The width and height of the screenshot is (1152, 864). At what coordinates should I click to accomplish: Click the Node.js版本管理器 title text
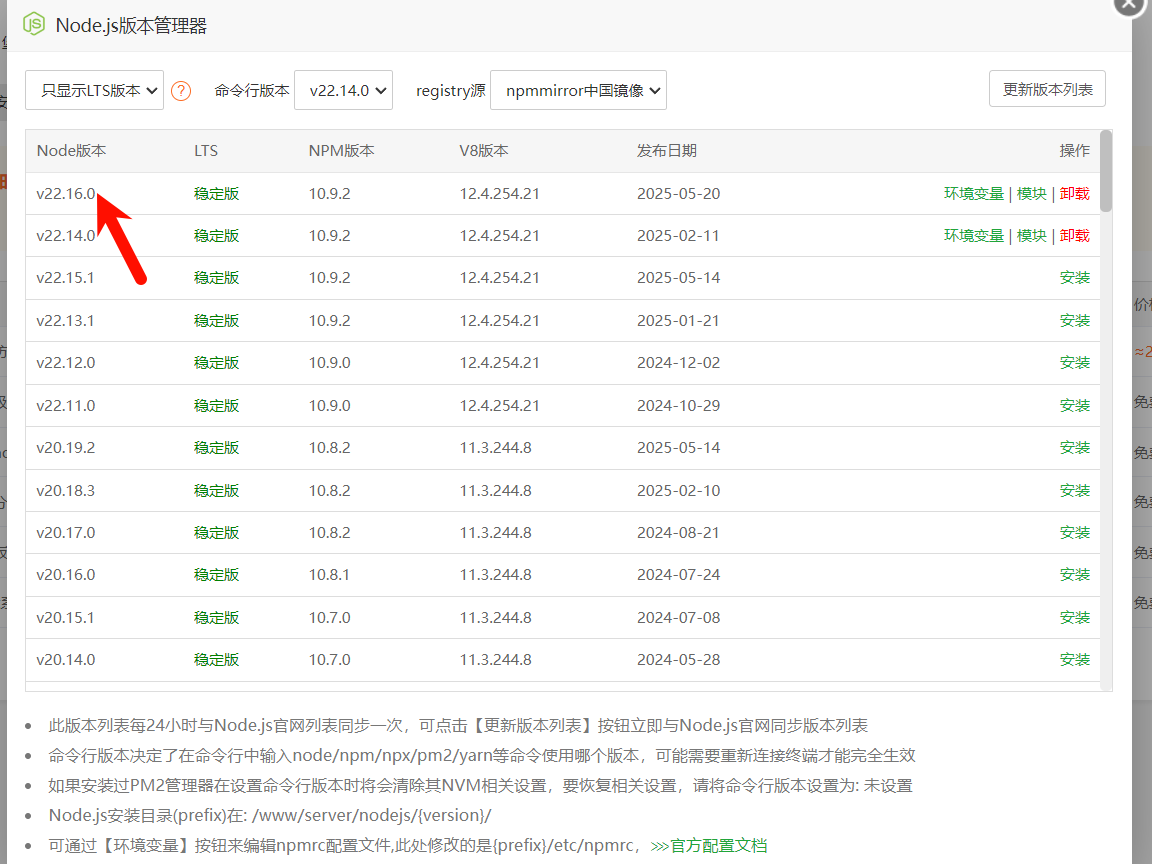pos(131,25)
